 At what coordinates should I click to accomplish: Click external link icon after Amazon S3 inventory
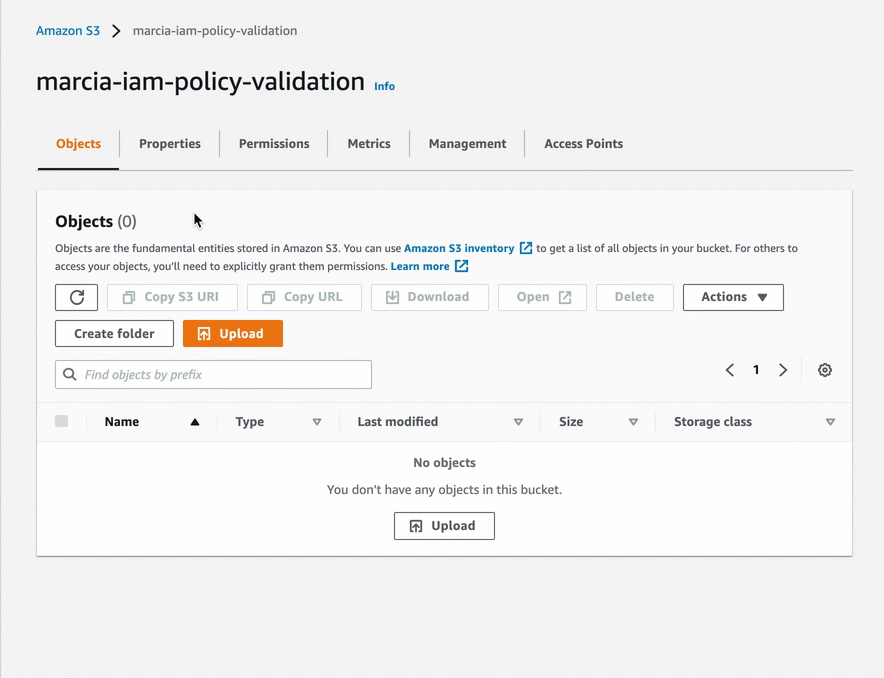pos(525,248)
